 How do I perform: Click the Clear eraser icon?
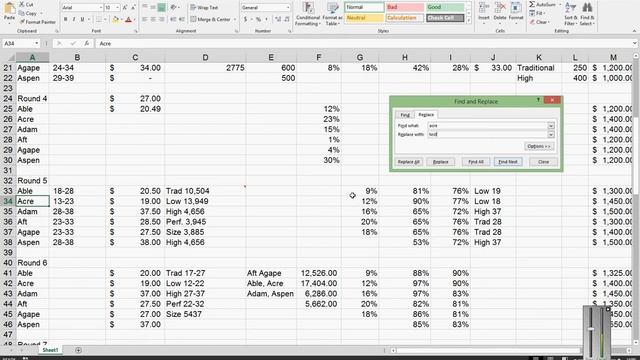pos(532,22)
